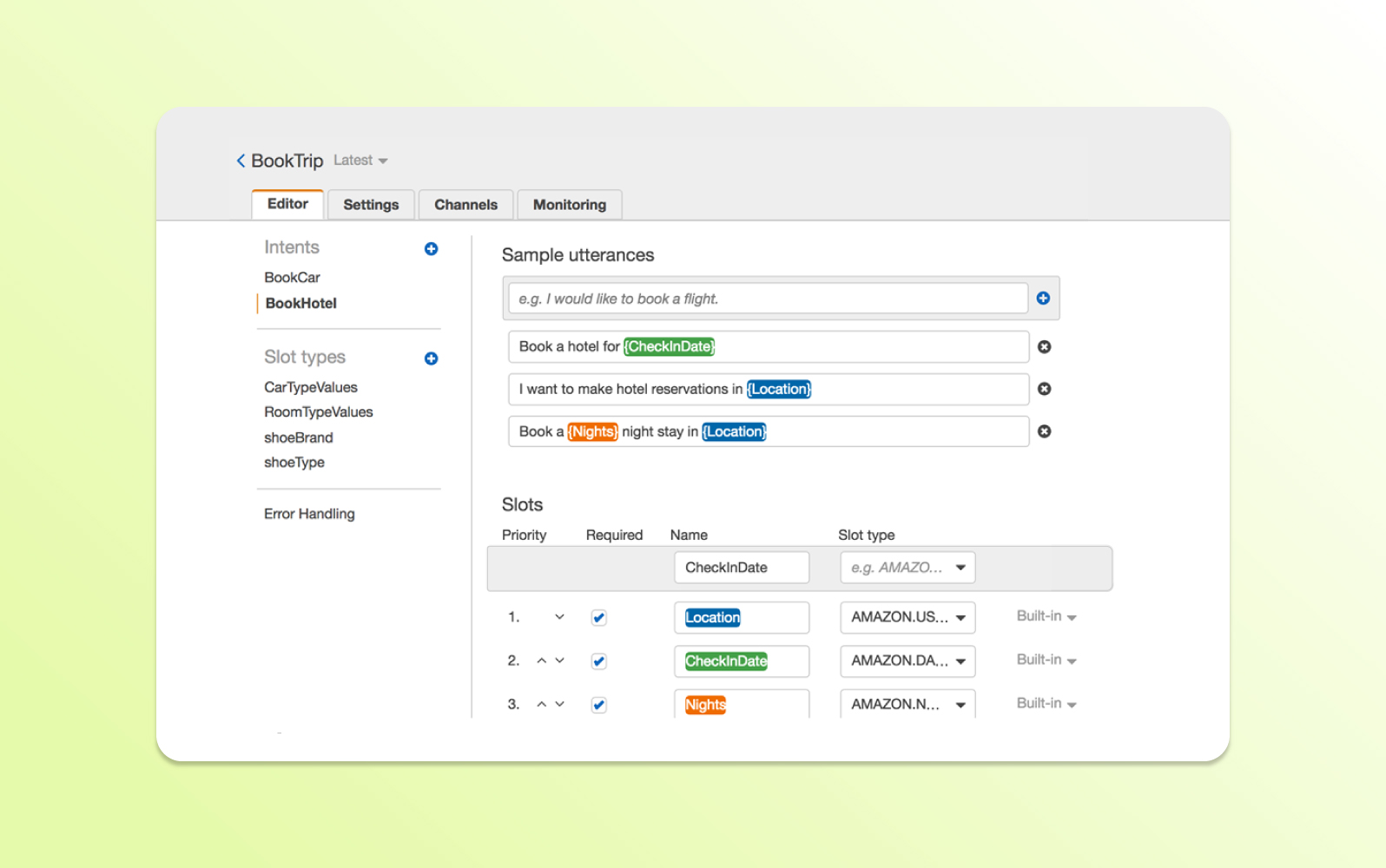Remove 'I want to make hotel reservations' utterance
The width and height of the screenshot is (1386, 868).
click(x=1045, y=389)
